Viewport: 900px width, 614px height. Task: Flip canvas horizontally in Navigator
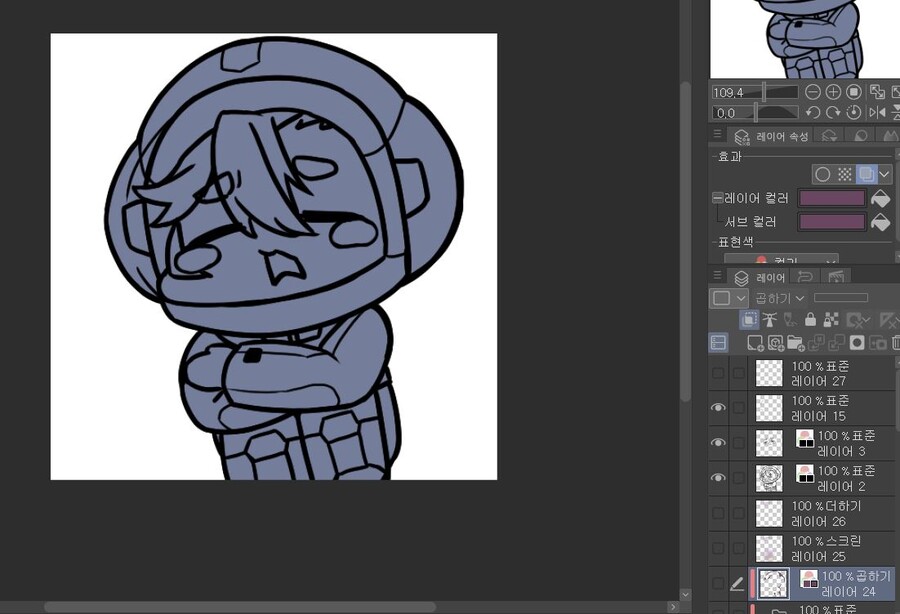[x=877, y=113]
